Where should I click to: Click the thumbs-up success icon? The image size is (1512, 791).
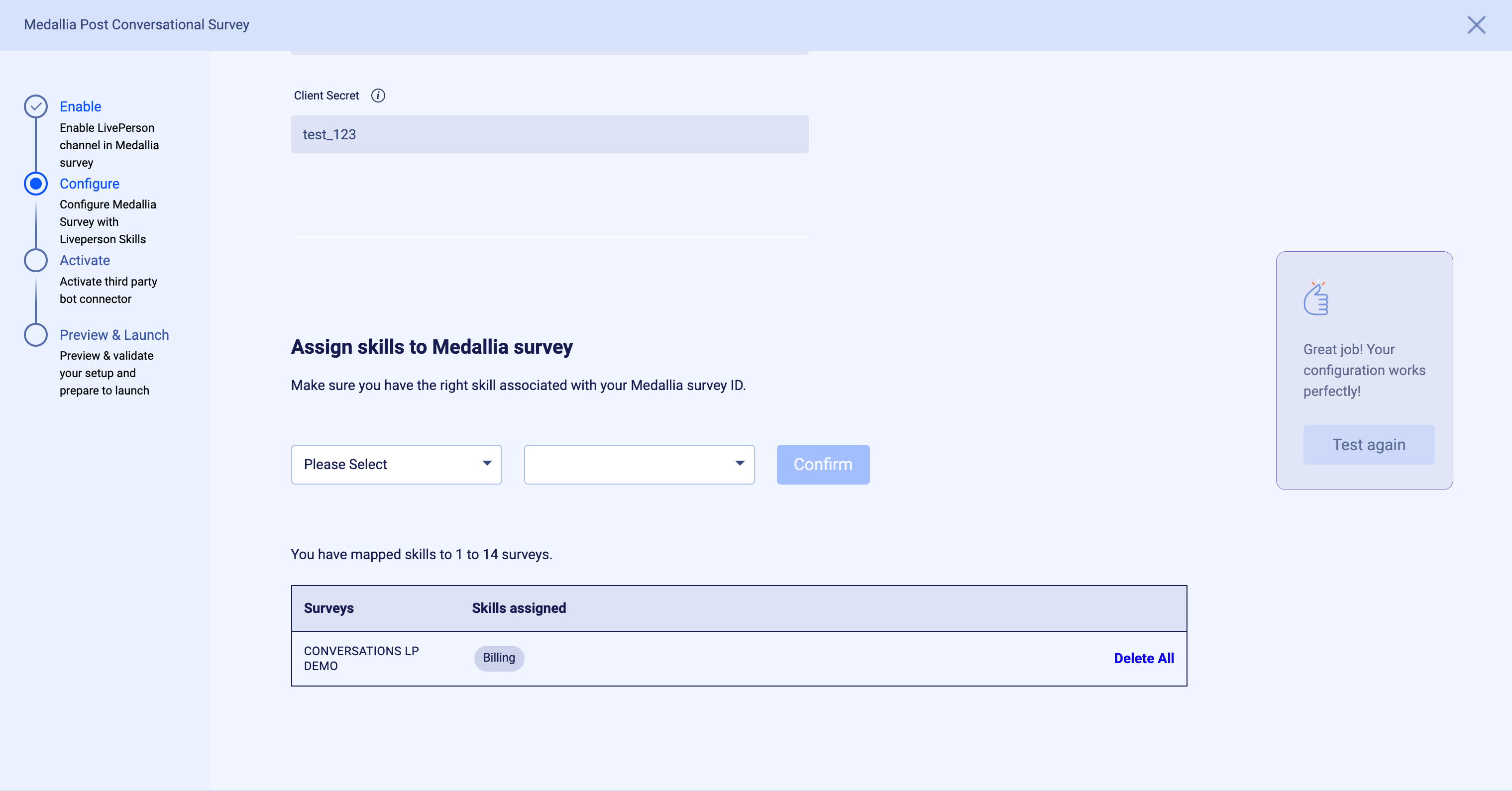(1316, 298)
